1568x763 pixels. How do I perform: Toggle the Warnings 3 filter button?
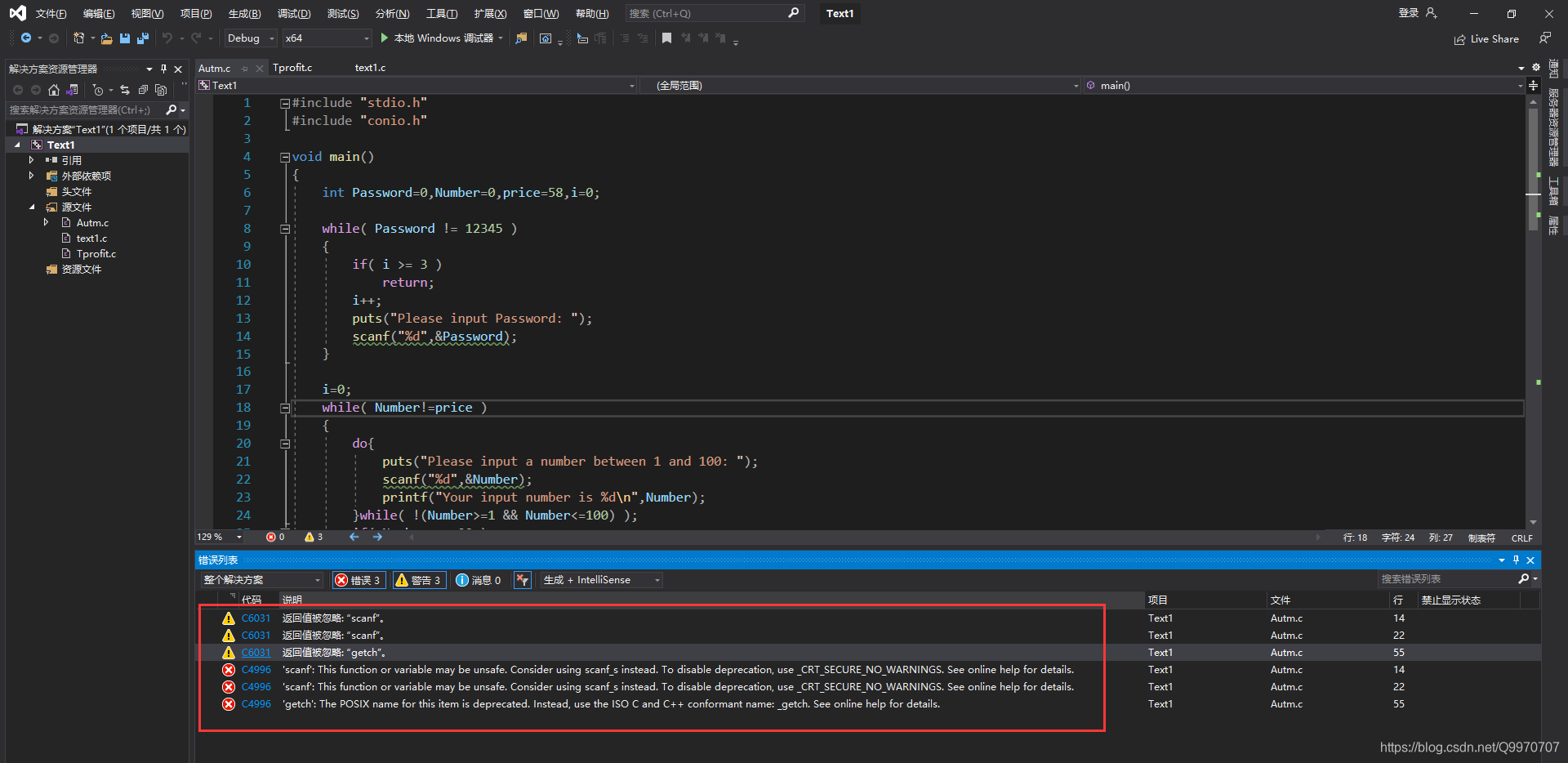(x=418, y=580)
